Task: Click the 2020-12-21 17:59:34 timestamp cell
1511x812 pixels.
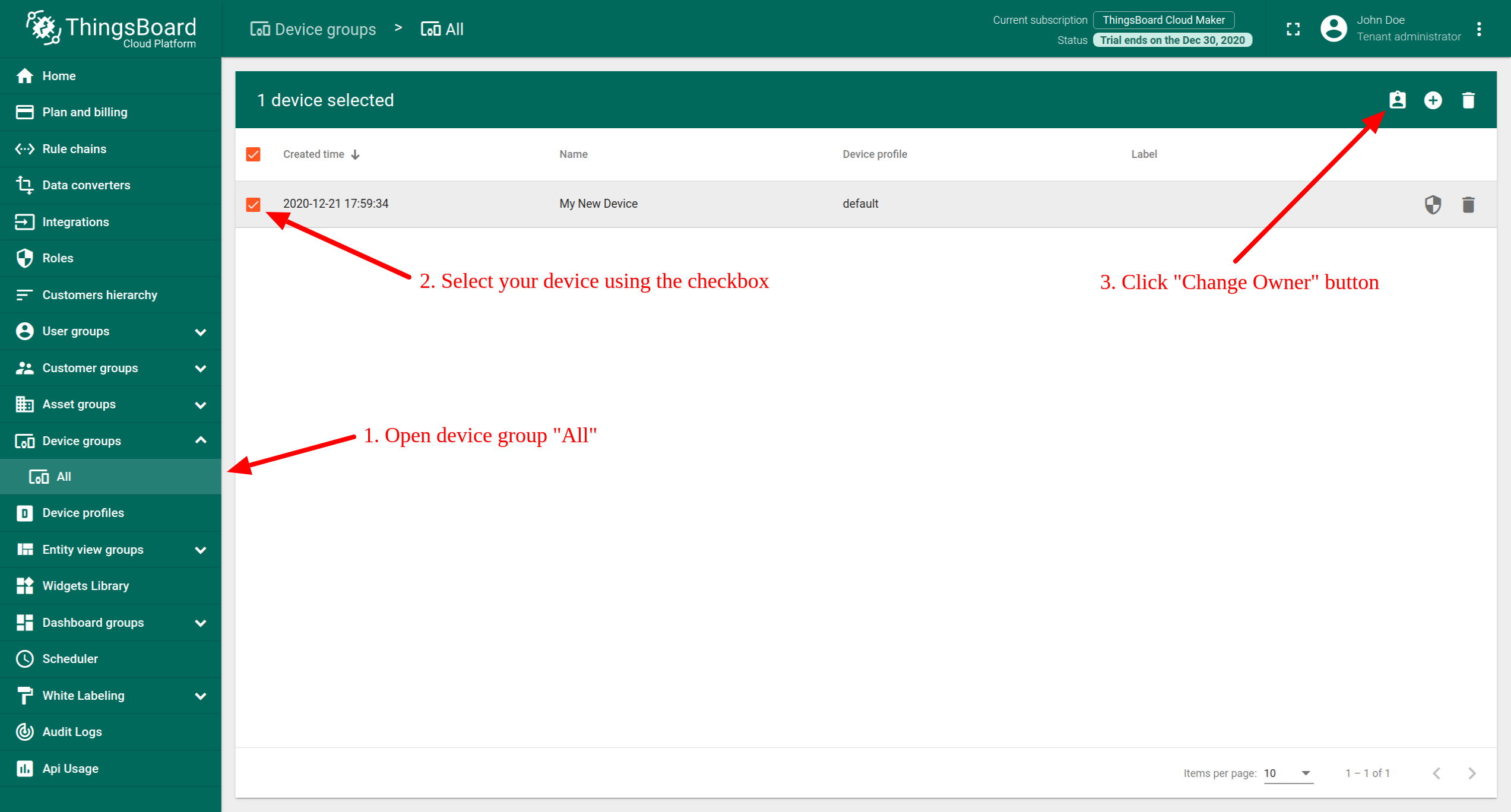Action: 336,204
